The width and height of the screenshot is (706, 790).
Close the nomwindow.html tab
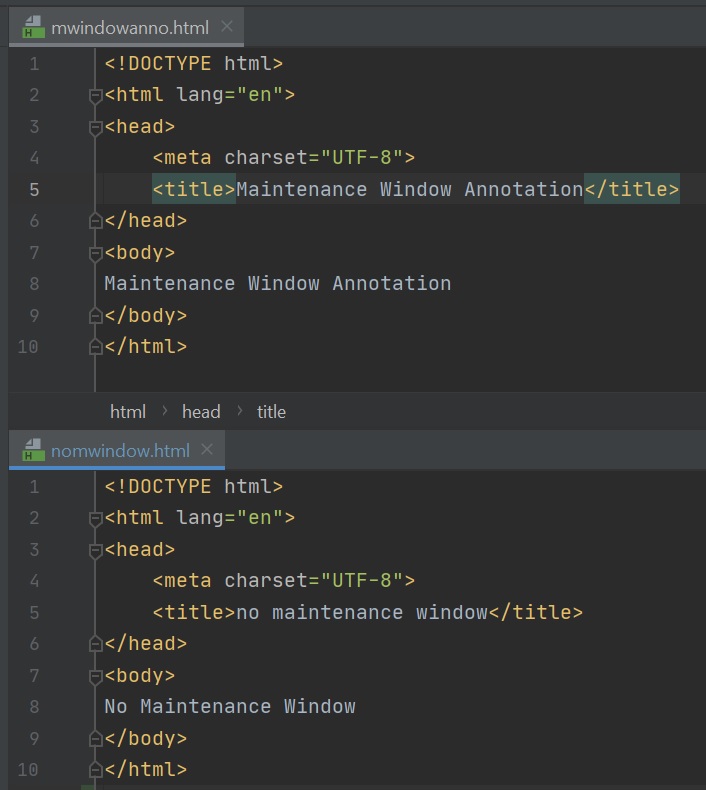[x=207, y=450]
